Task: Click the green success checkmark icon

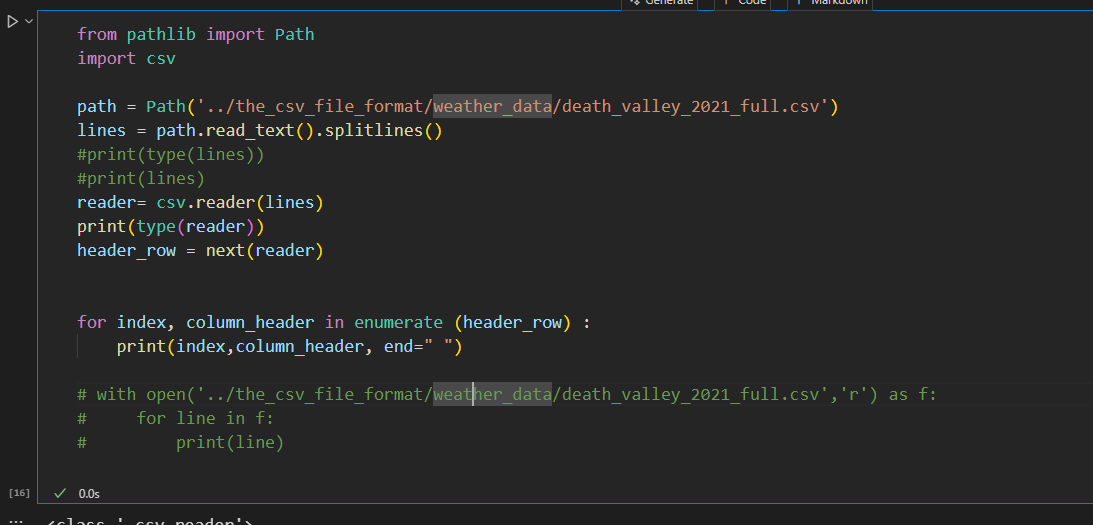Action: 60,493
